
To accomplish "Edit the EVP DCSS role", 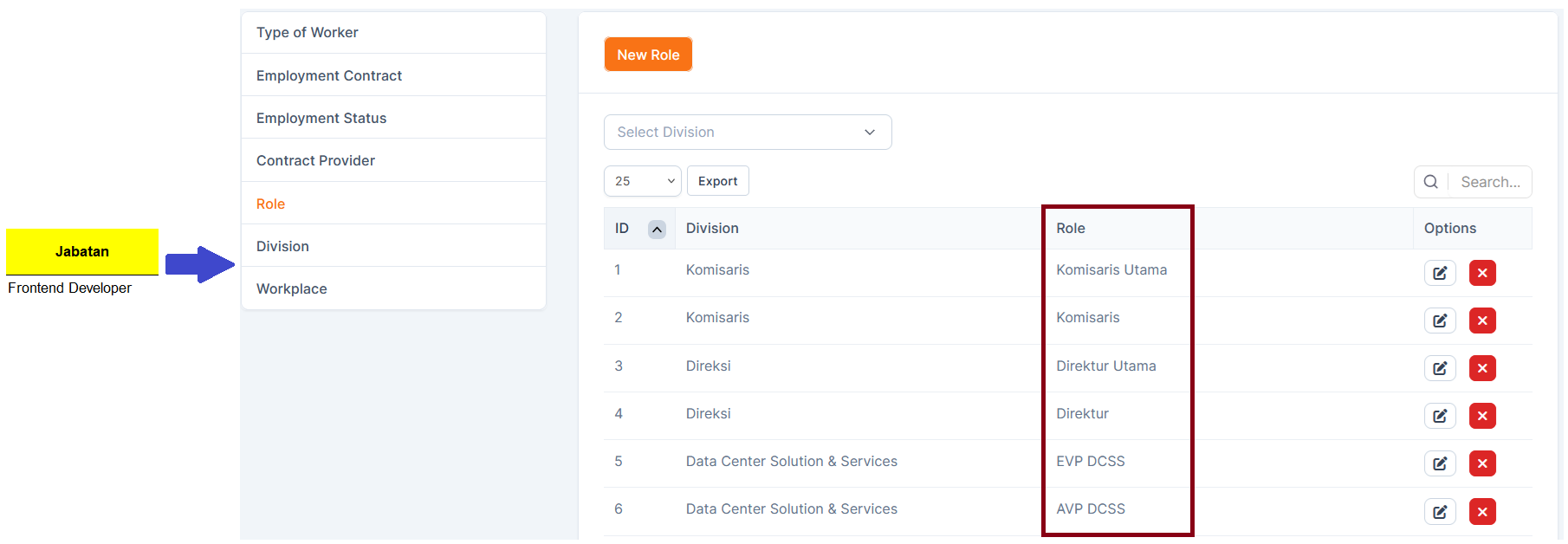I will pos(1439,463).
